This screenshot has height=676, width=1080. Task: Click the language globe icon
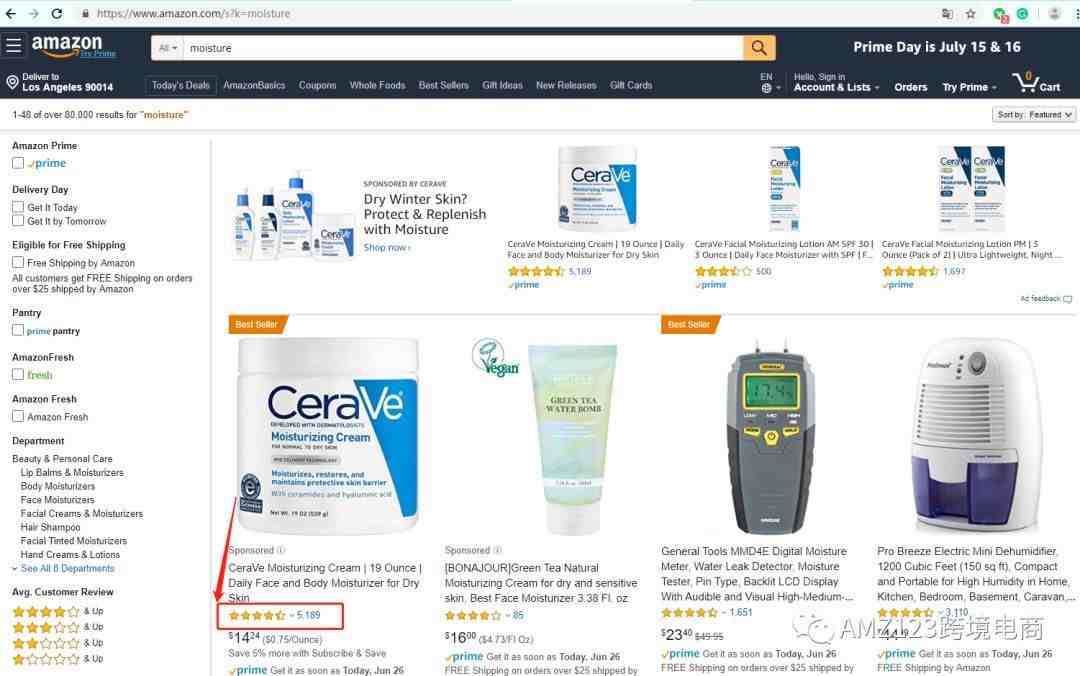[x=767, y=88]
